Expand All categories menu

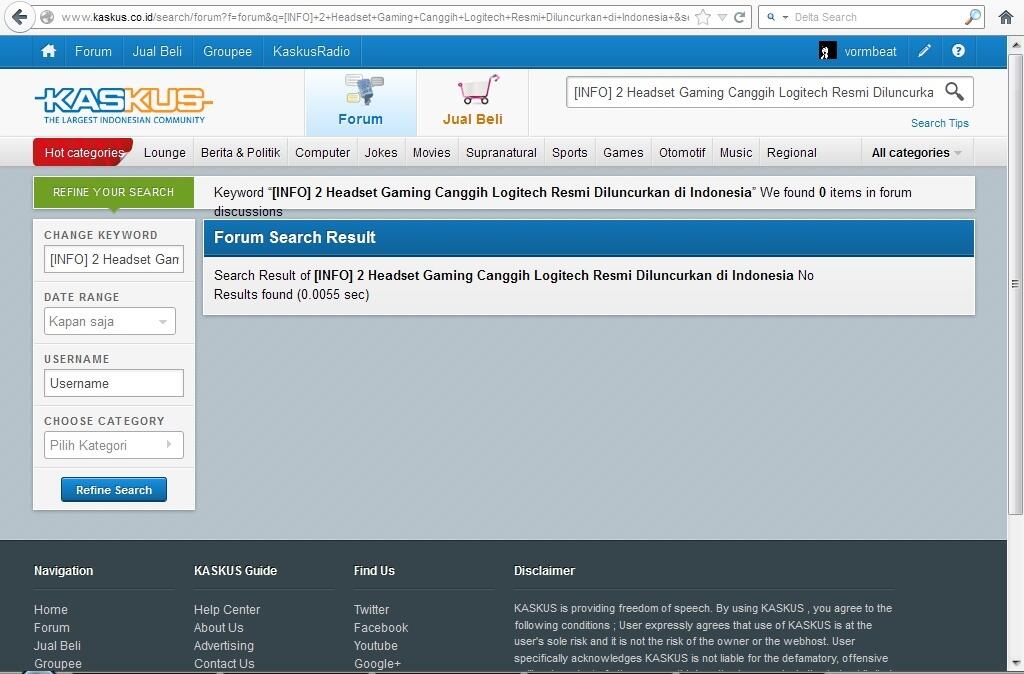(917, 153)
